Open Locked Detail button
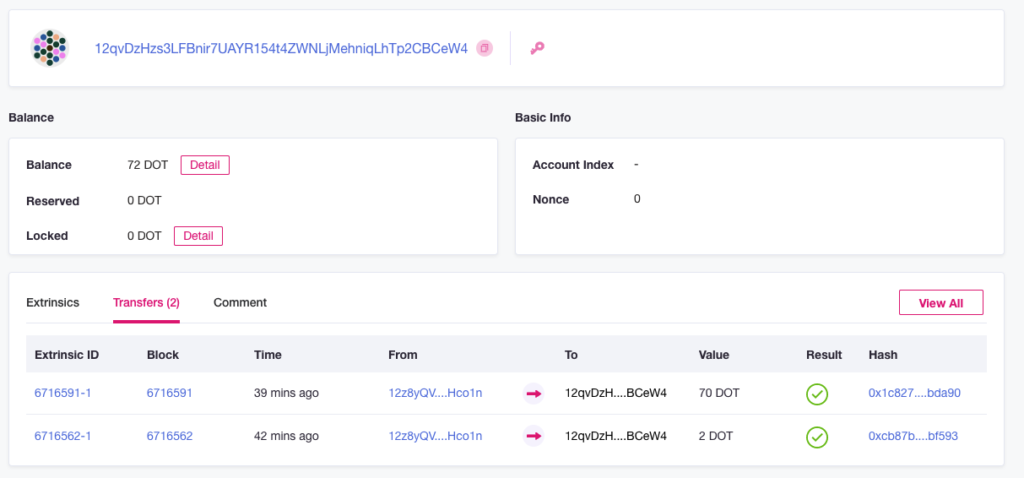Screen dimensions: 1024x478 pyautogui.click(x=199, y=236)
